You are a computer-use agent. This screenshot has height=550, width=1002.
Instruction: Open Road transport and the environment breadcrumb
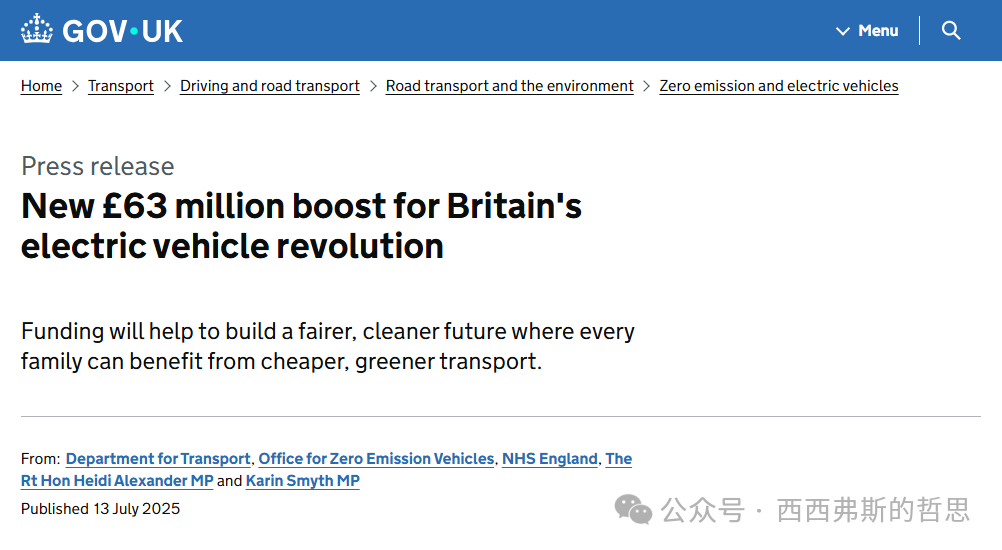[x=509, y=86]
